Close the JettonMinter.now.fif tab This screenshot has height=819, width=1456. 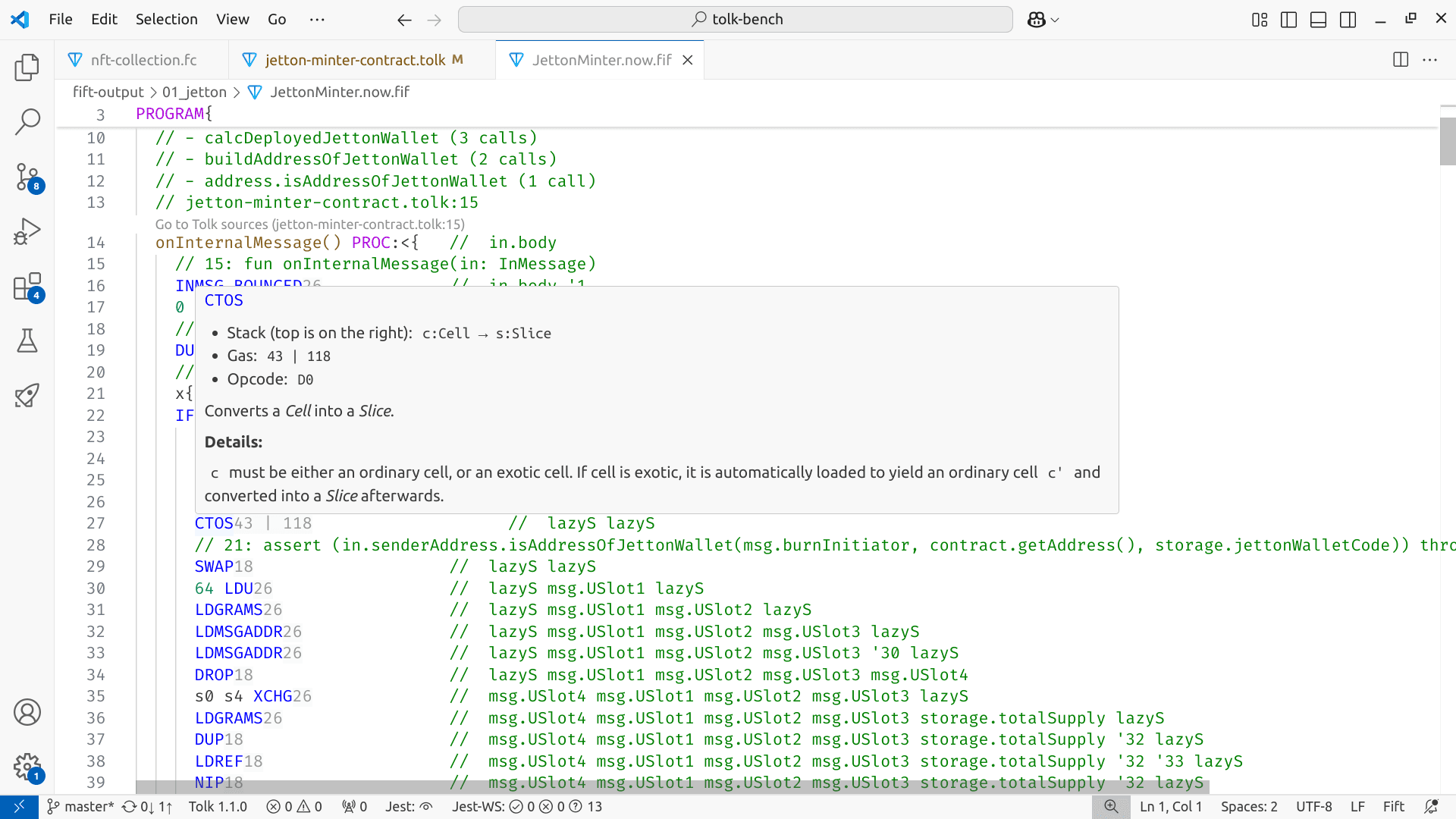pos(688,60)
